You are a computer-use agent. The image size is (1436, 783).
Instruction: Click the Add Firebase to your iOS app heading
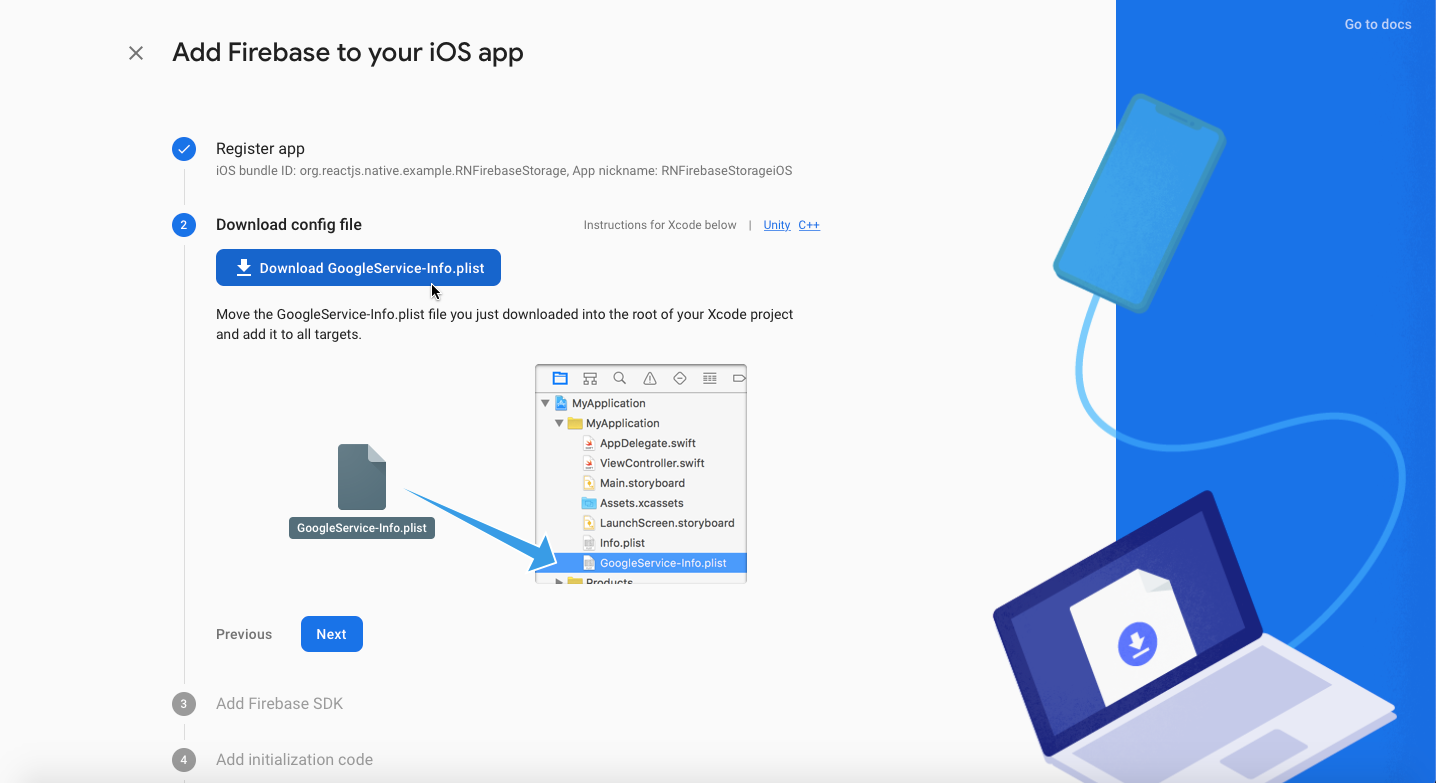348,52
